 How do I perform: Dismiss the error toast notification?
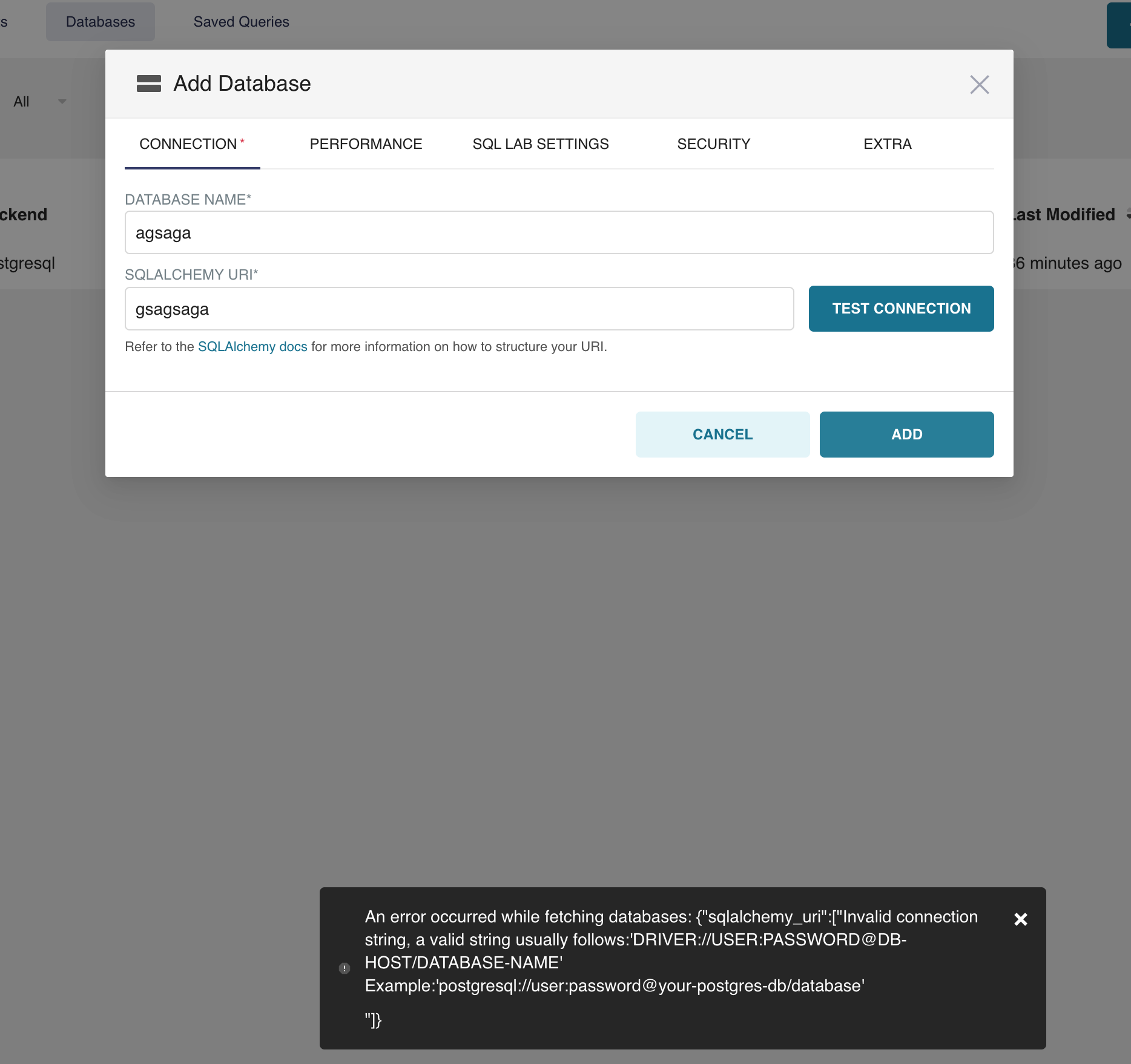click(1021, 919)
